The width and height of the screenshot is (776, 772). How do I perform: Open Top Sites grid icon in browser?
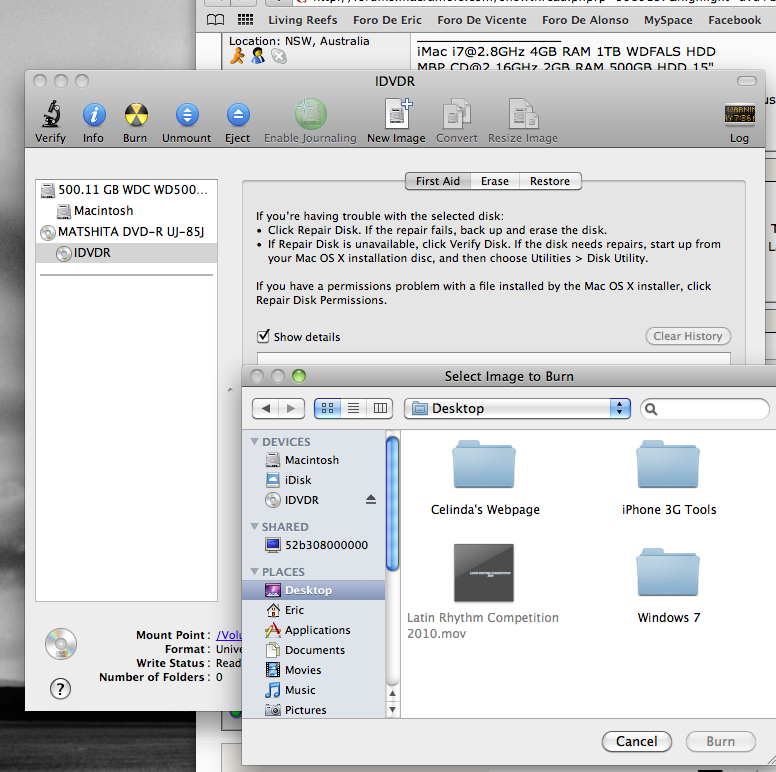(x=245, y=20)
